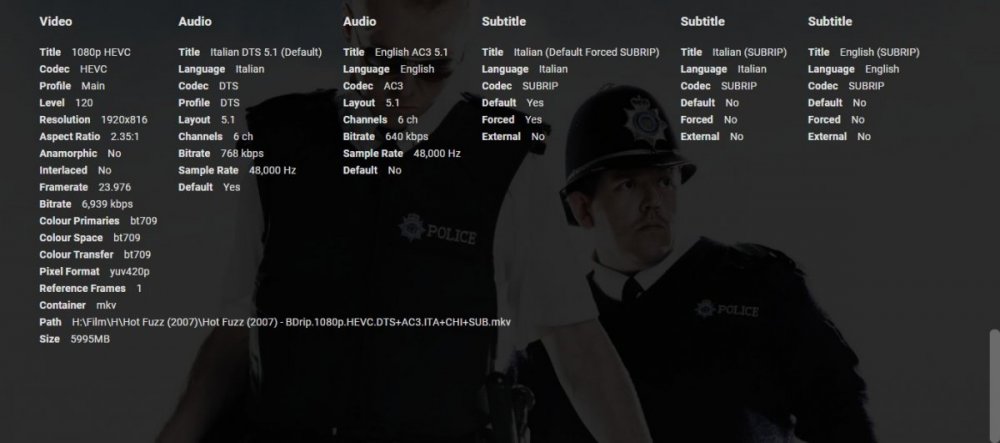Viewport: 1000px width, 443px height.
Task: Click Language "Italian" under the Italian DTS audio
Action: pyautogui.click(x=249, y=69)
